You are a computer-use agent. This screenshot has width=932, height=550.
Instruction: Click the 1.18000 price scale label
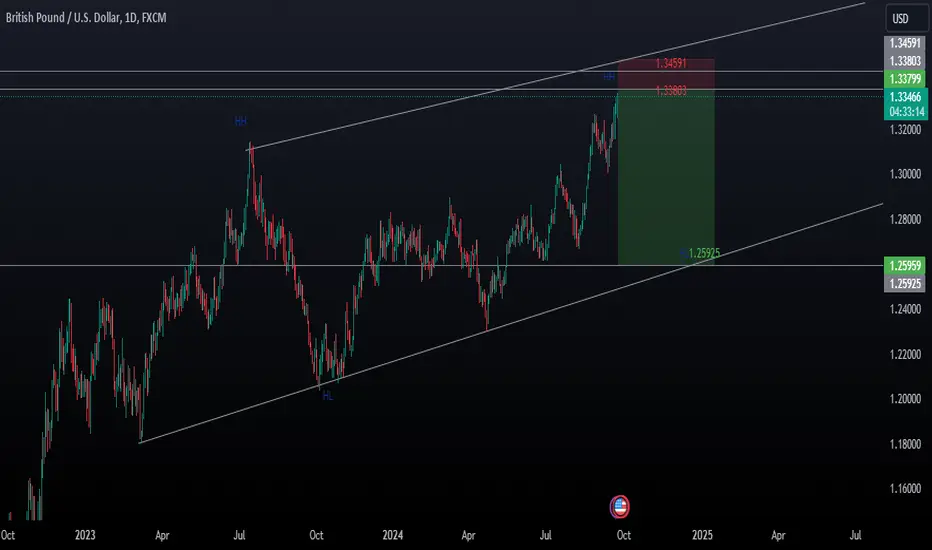coord(905,444)
